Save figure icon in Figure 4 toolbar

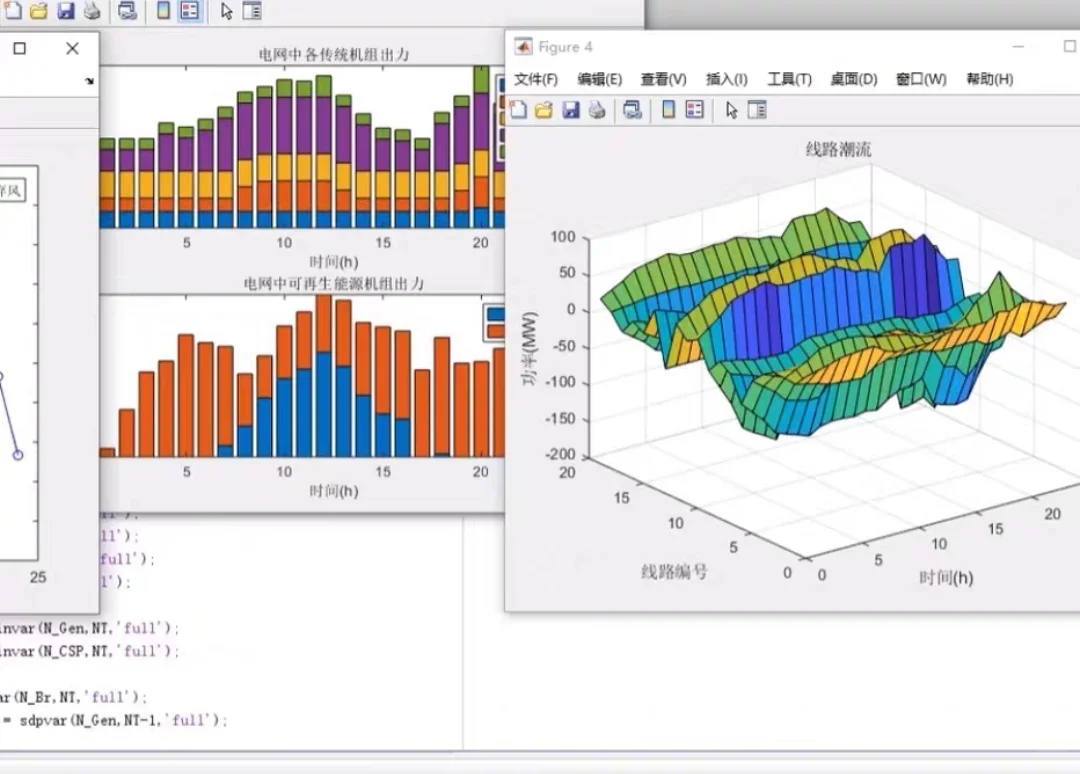570,110
